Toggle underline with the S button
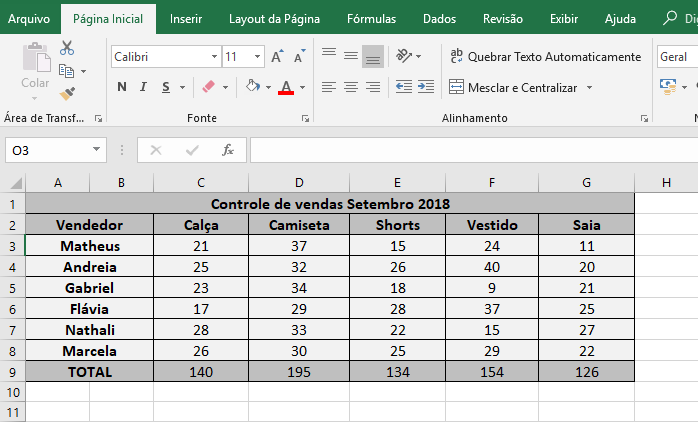Viewport: 698px width, 422px height. (x=166, y=87)
